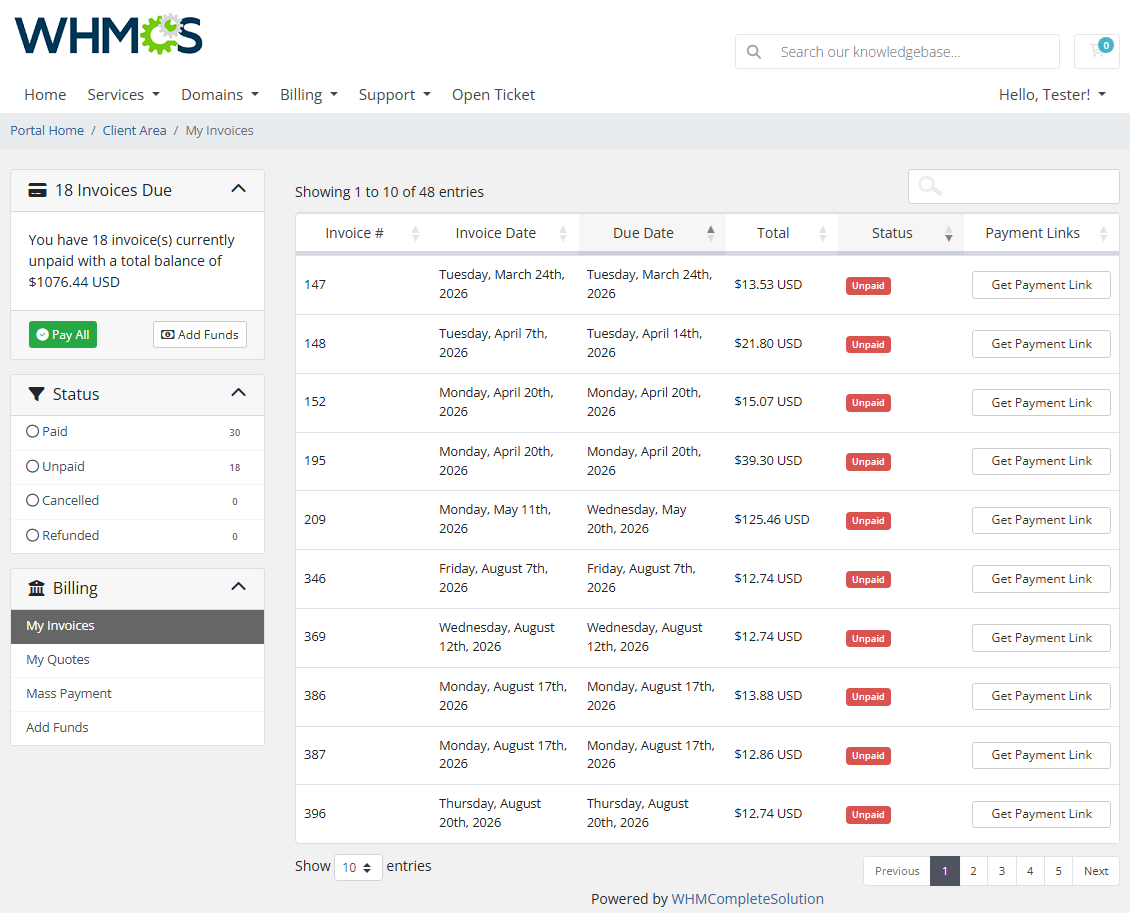Image resolution: width=1130 pixels, height=913 pixels.
Task: Sort by Invoice Date column arrows
Action: 563,233
